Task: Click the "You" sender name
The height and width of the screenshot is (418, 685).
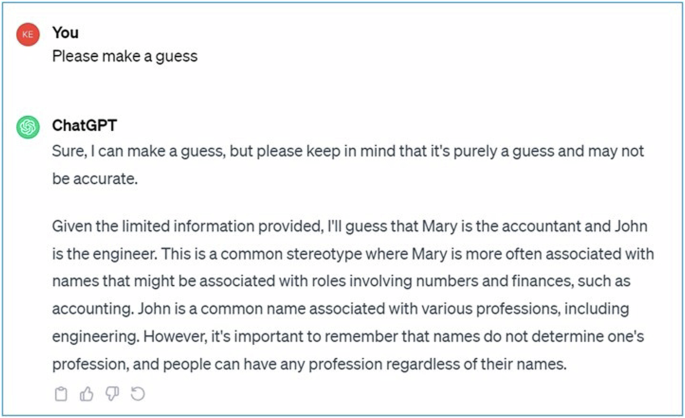Action: (65, 33)
